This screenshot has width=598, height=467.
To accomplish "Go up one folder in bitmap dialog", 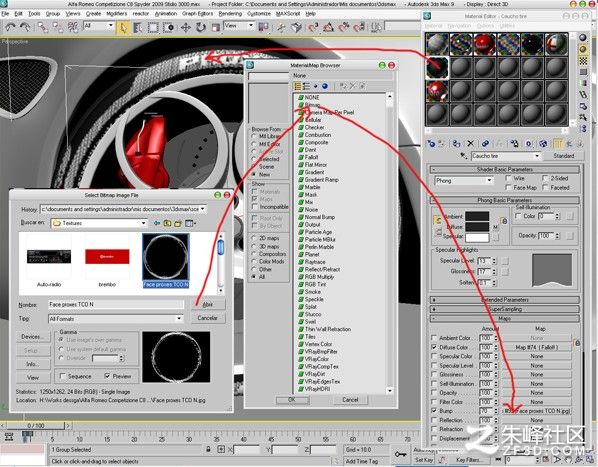I will tap(167, 223).
